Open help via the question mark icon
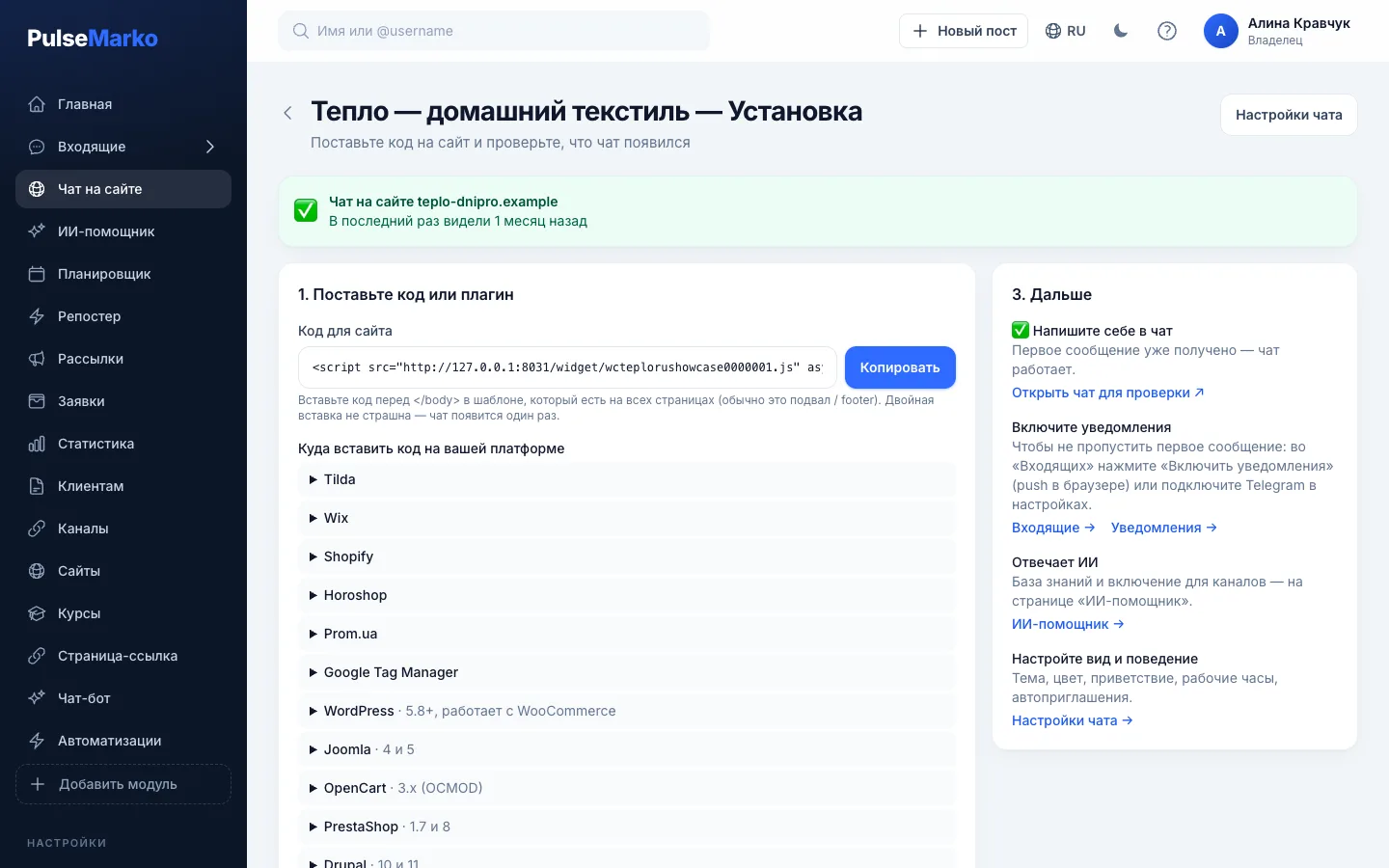Viewport: 1389px width, 868px height. coord(1167,31)
